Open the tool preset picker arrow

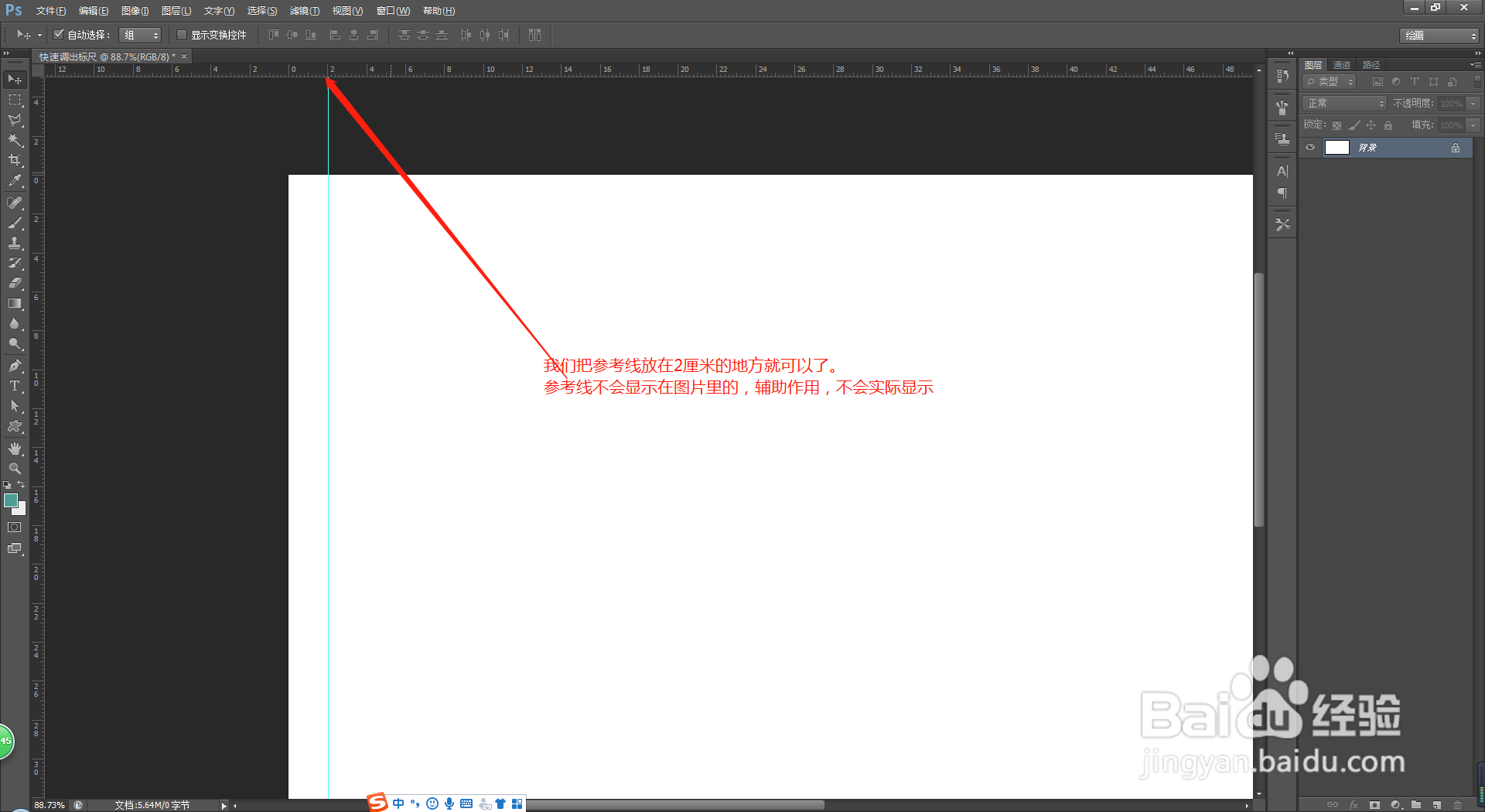point(39,35)
